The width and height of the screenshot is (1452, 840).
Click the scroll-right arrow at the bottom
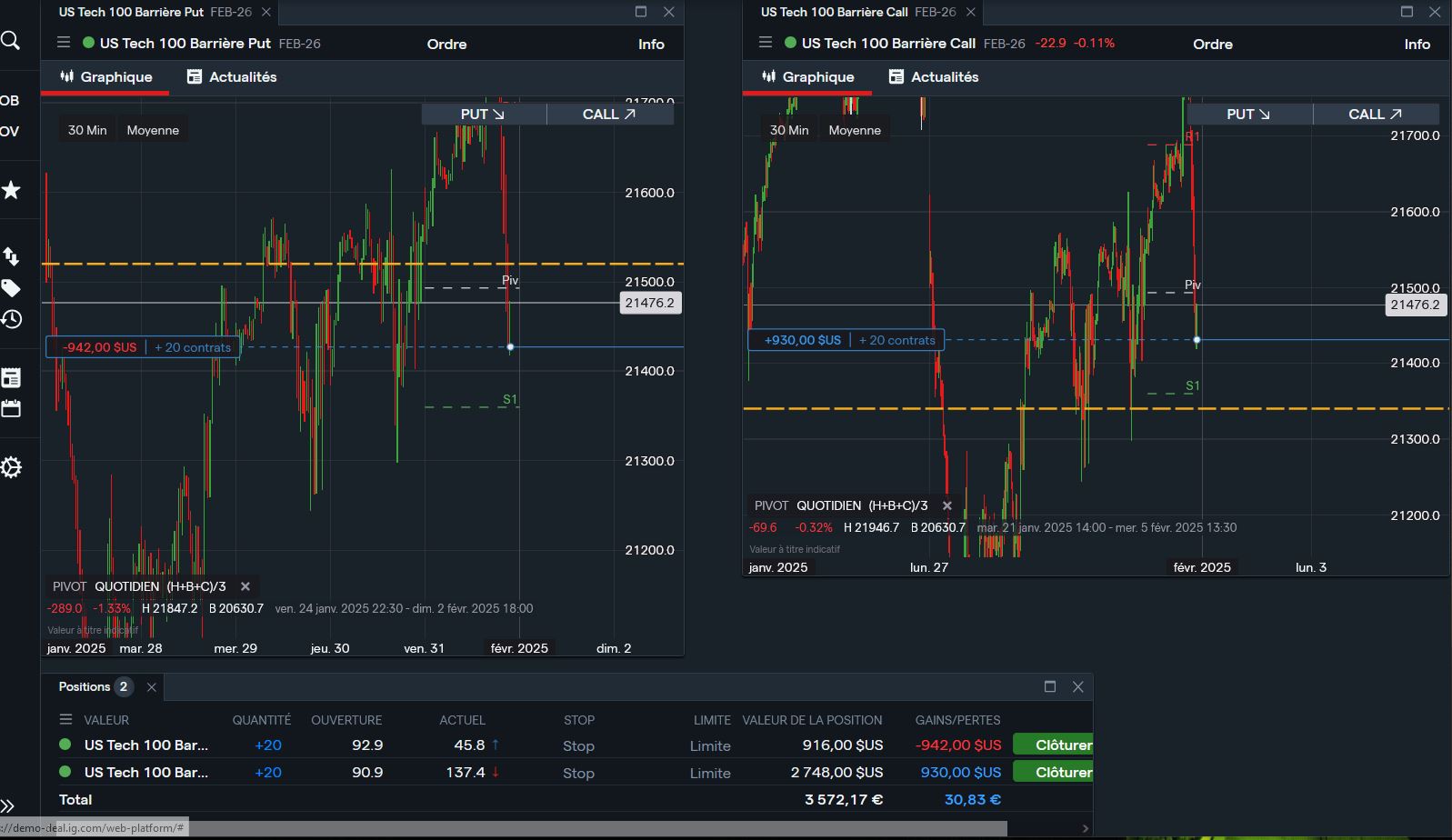[x=1085, y=828]
